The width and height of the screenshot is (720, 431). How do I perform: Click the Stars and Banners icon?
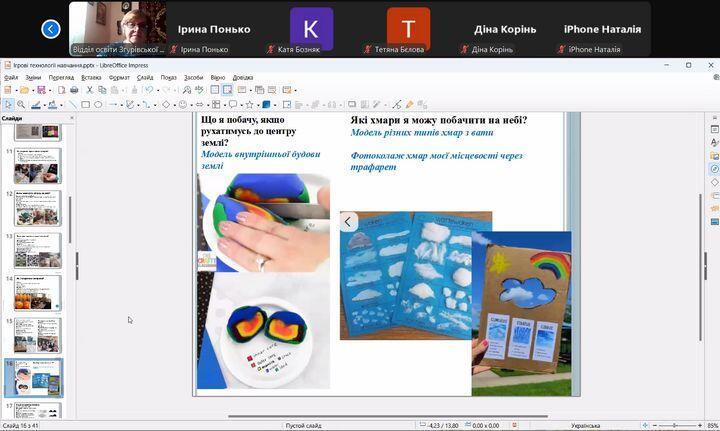249,105
